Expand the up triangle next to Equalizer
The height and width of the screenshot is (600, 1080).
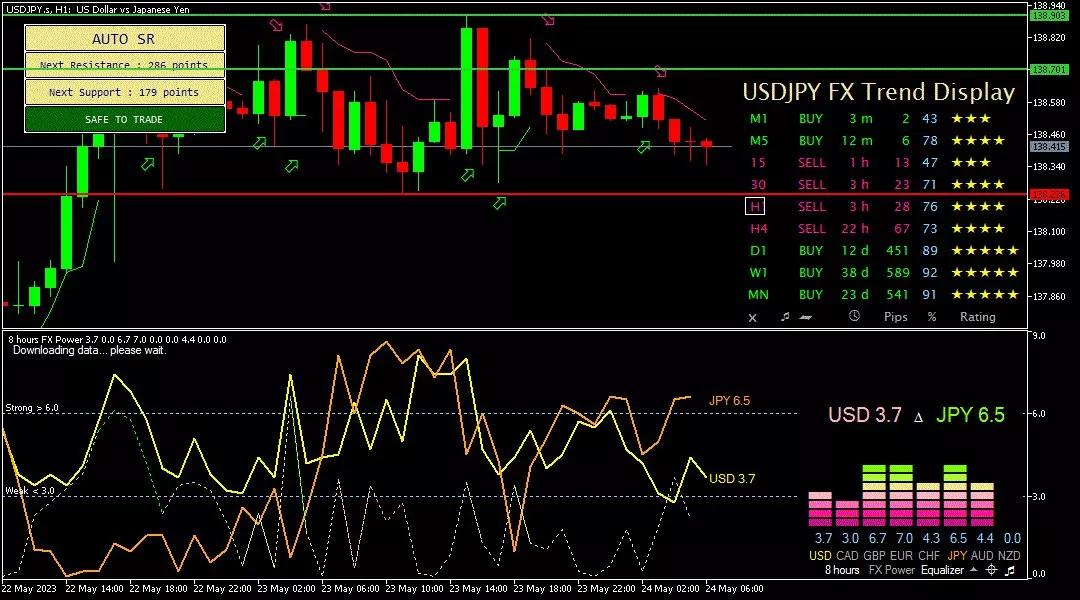[x=973, y=570]
